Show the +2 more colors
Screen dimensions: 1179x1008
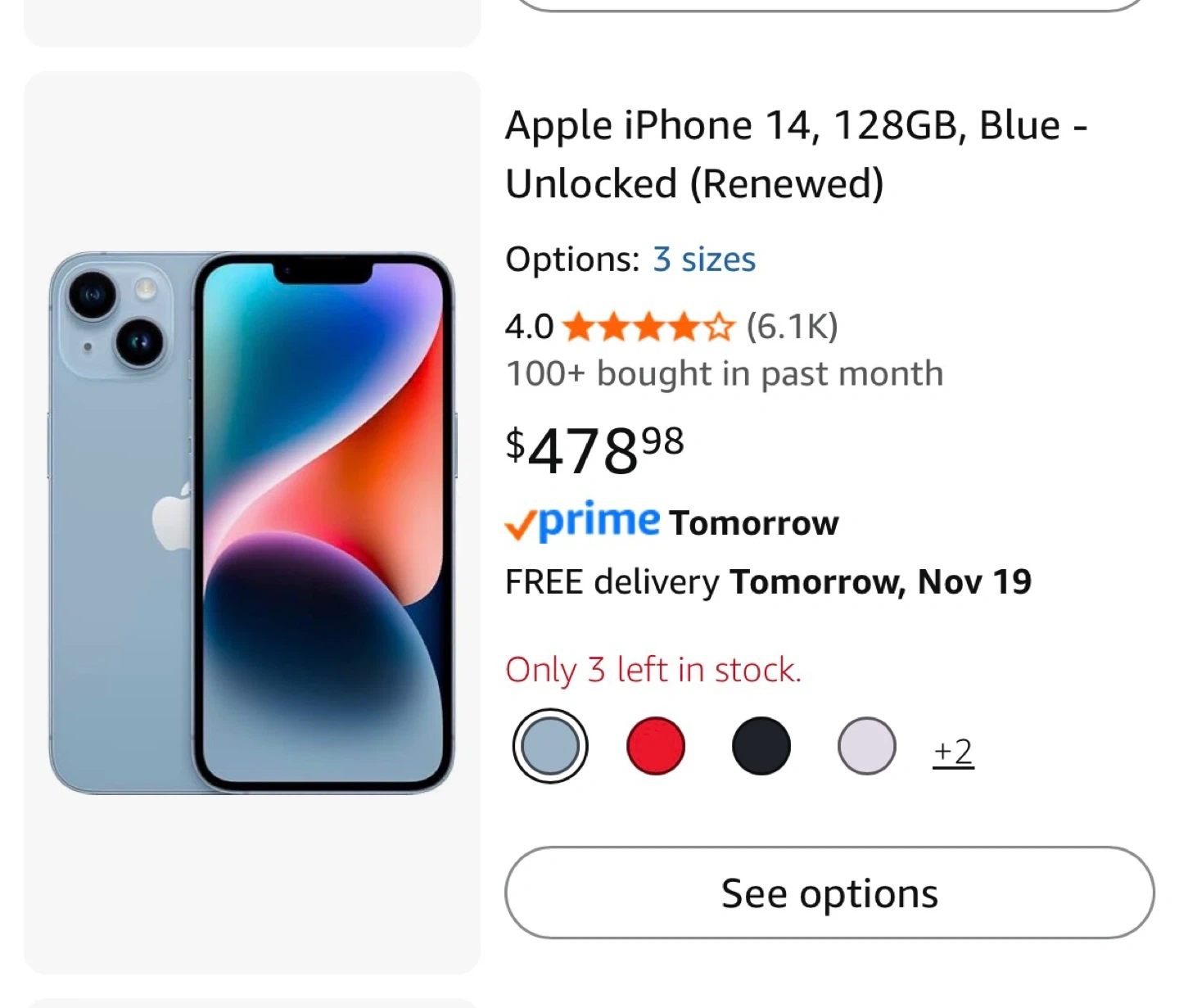point(953,752)
